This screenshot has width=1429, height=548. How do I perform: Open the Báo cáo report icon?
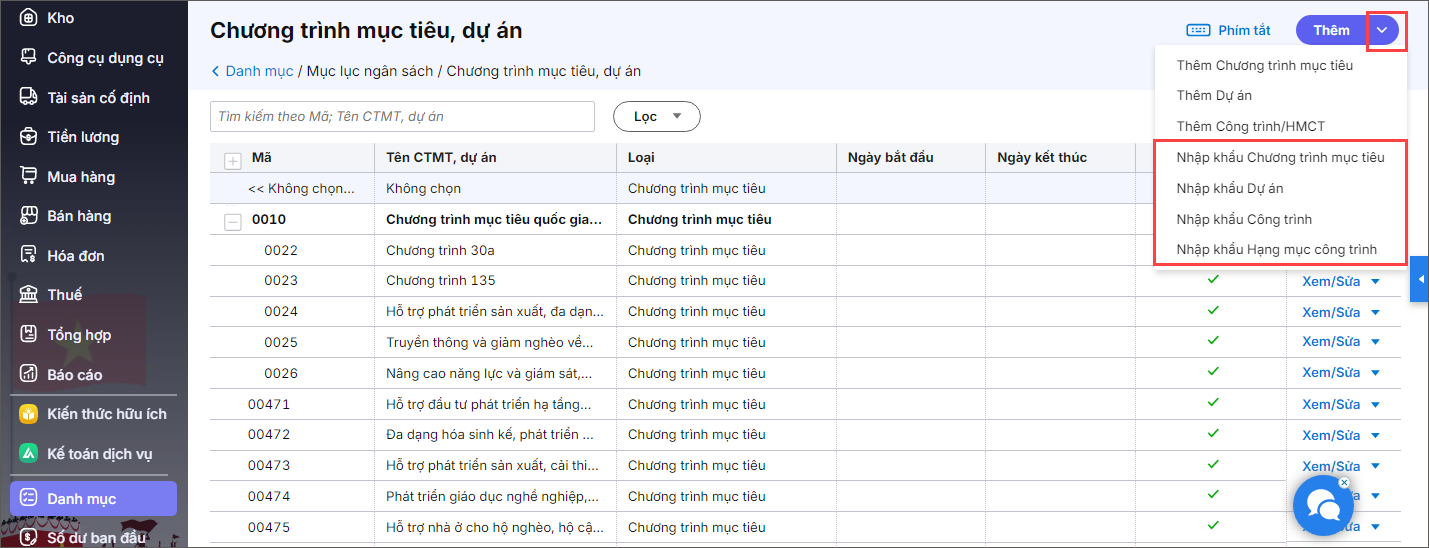tap(29, 374)
